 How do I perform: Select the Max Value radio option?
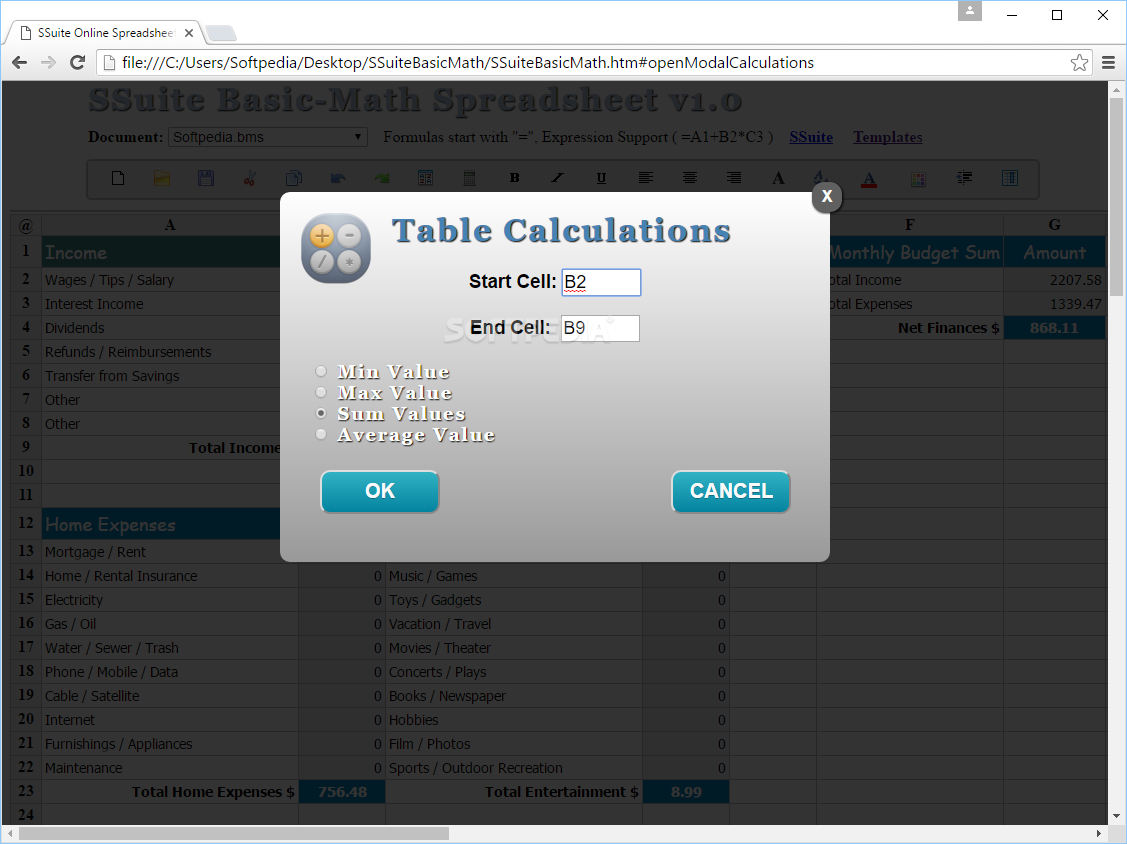[321, 392]
